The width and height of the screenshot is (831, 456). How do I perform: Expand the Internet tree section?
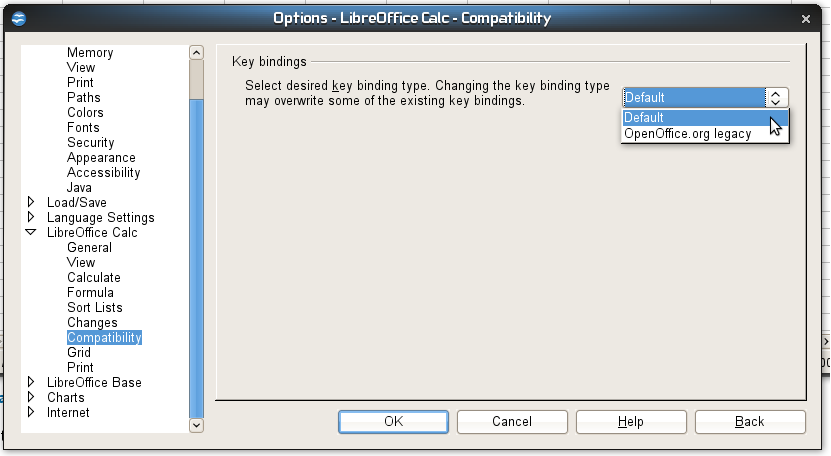click(31, 413)
